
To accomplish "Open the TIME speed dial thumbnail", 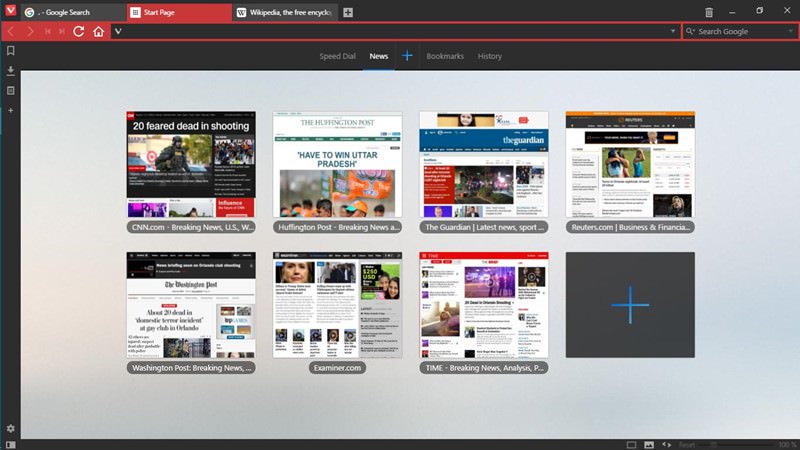I will [x=484, y=305].
